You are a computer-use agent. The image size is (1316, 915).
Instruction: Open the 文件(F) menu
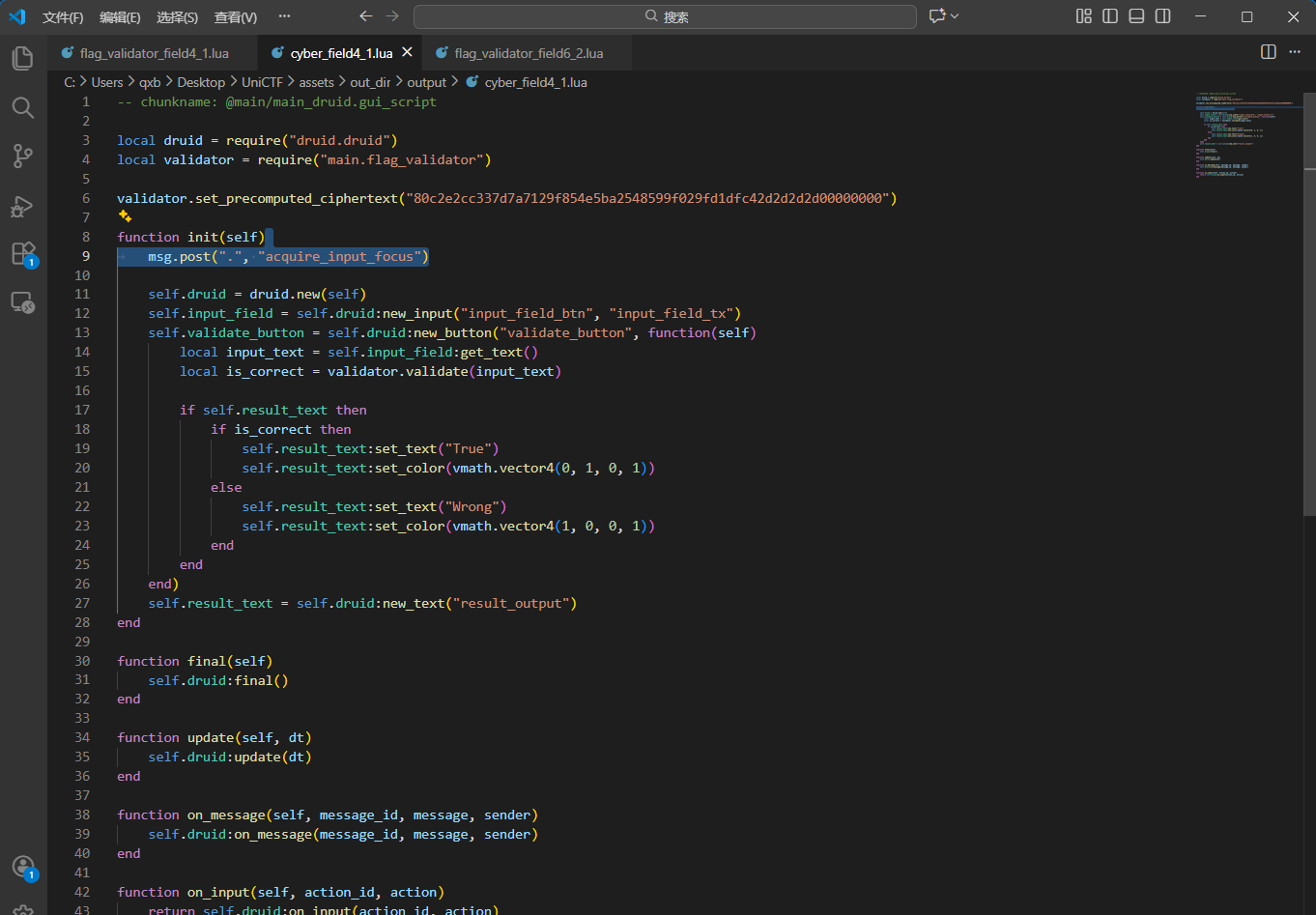tap(63, 17)
